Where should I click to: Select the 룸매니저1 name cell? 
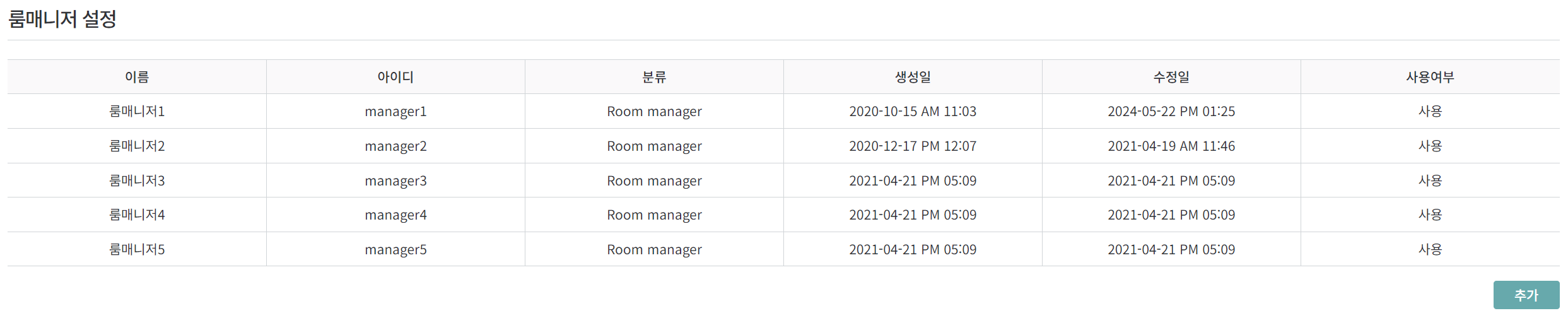[137, 111]
